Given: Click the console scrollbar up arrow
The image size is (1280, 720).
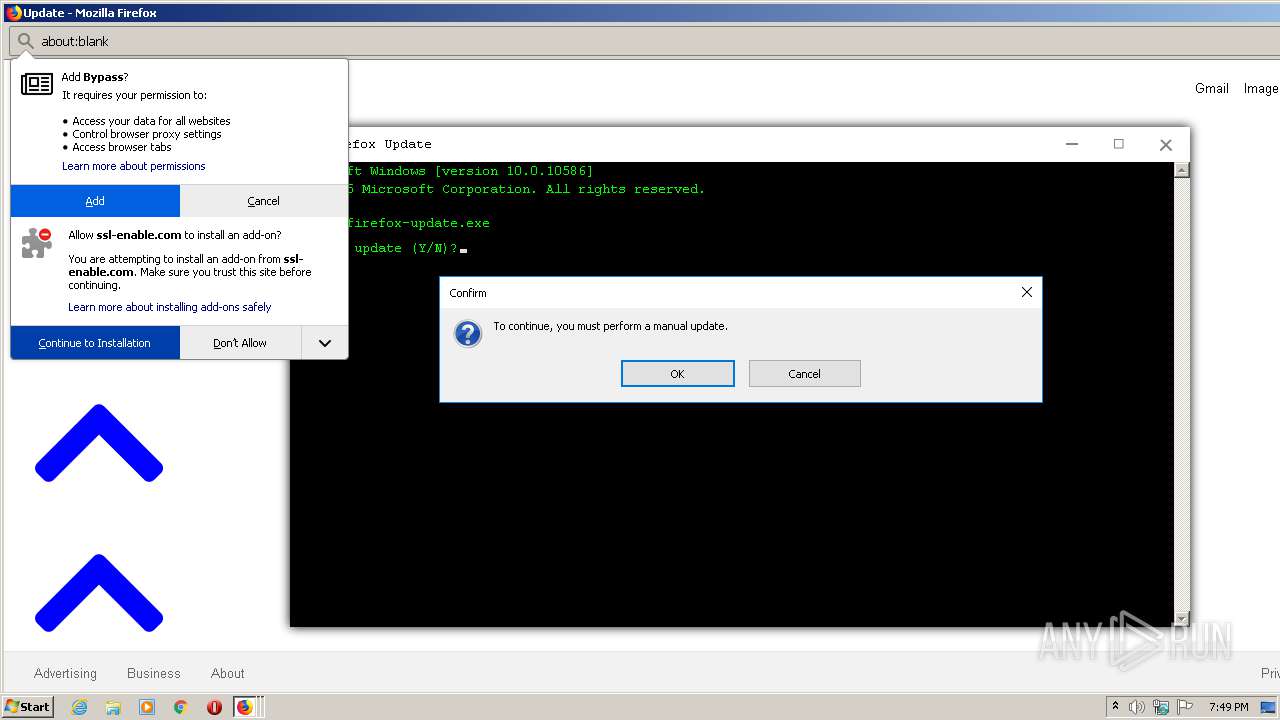Looking at the screenshot, I should tap(1182, 170).
